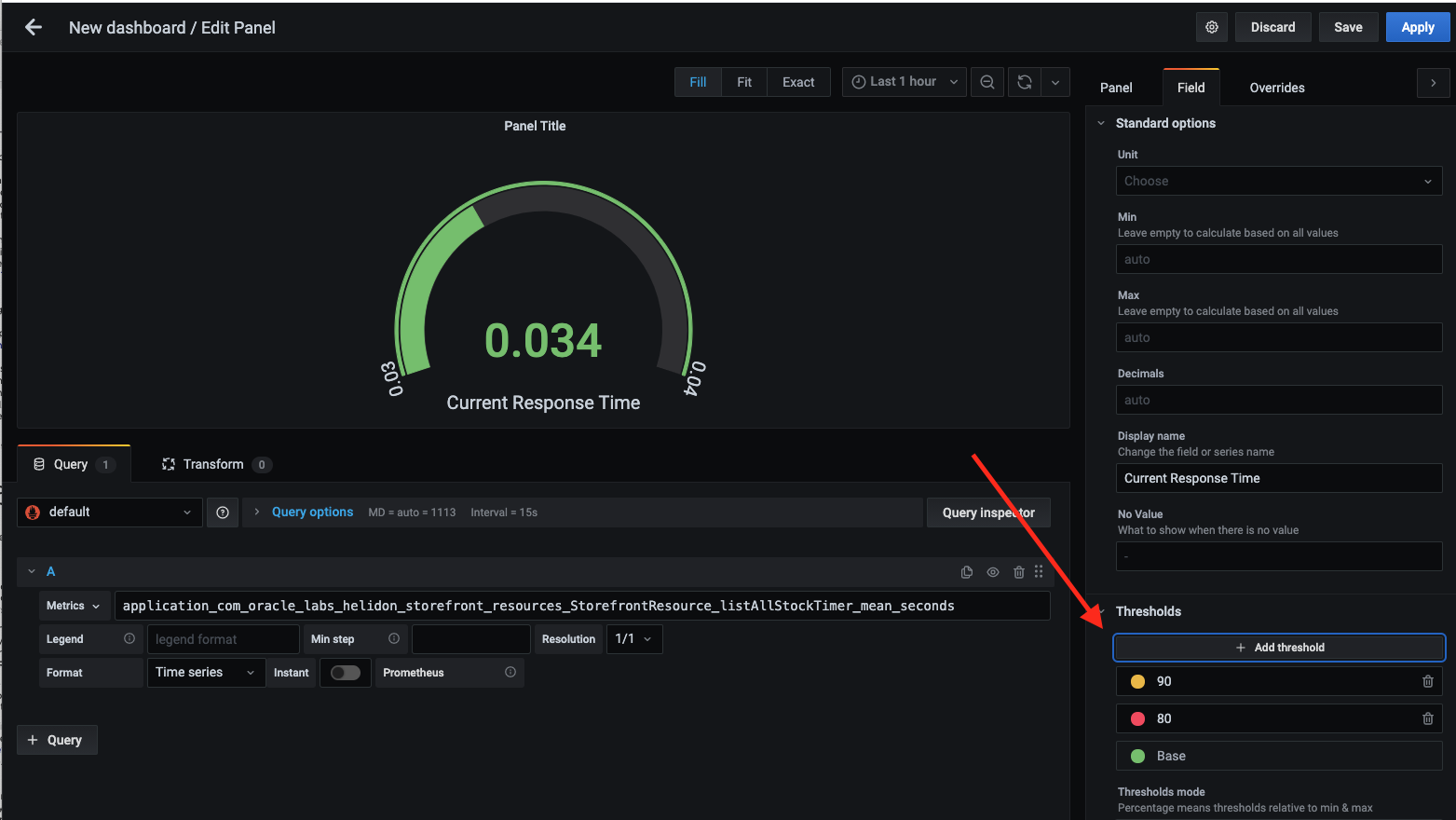
Task: Open the Query tab
Action: pyautogui.click(x=74, y=464)
